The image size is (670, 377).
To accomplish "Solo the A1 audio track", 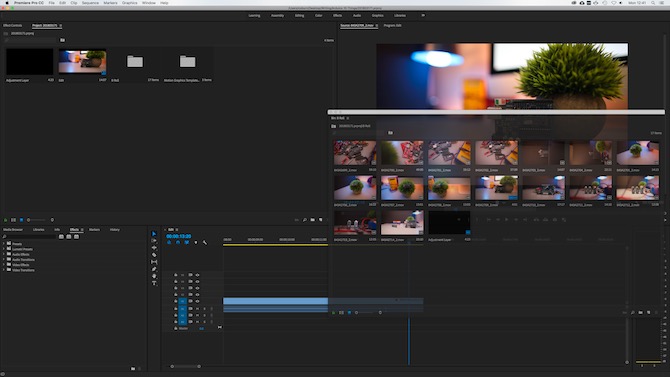I will 204,309.
